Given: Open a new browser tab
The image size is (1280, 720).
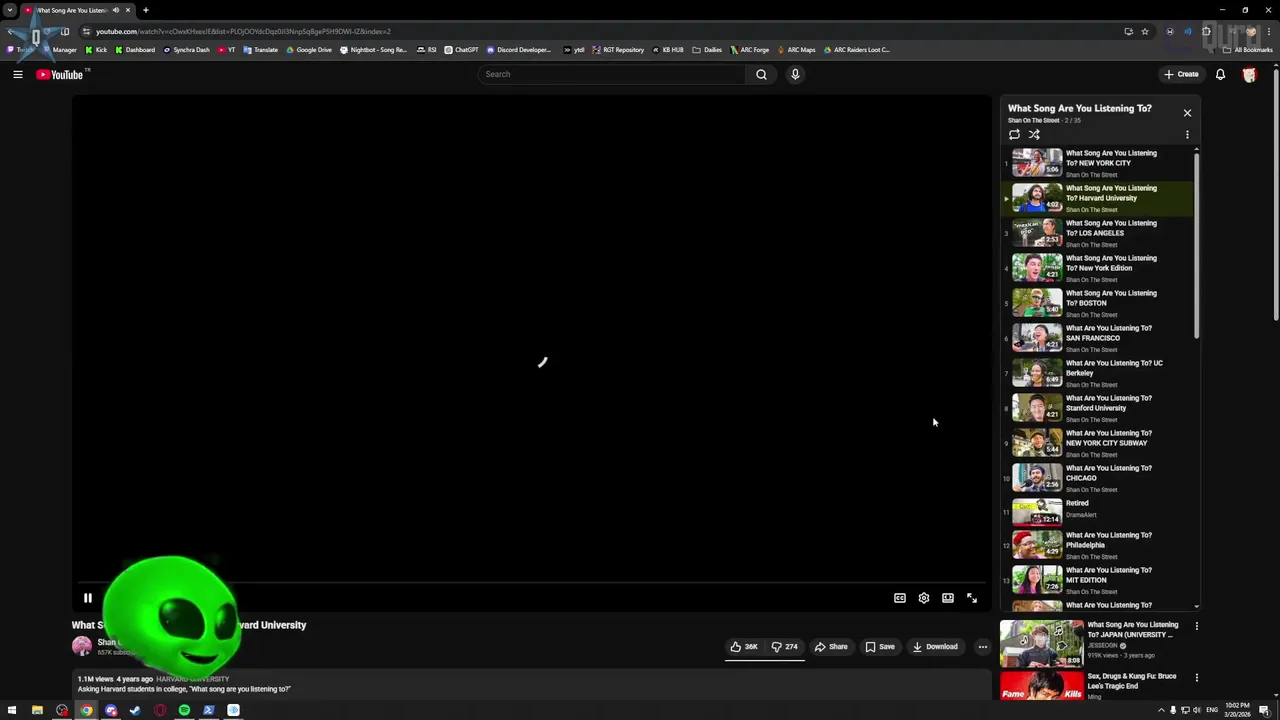Looking at the screenshot, I should pyautogui.click(x=146, y=10).
